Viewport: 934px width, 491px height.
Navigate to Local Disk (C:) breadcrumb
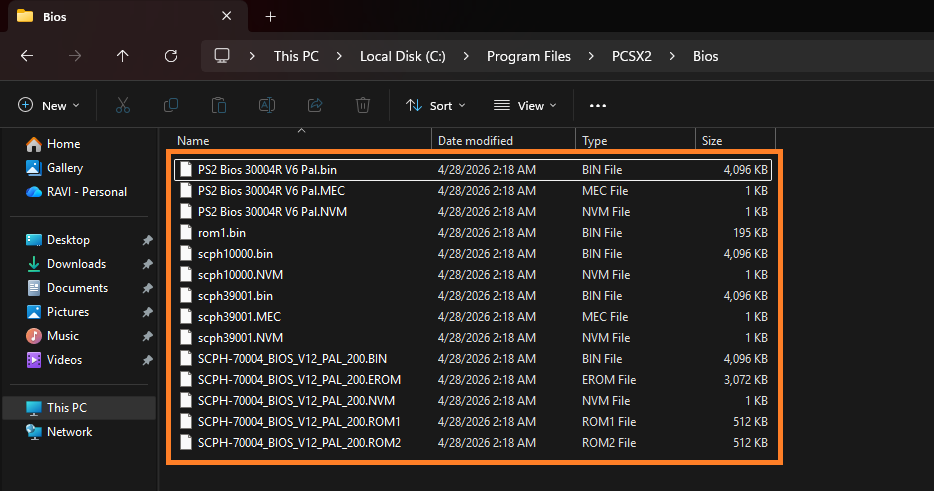tap(403, 56)
